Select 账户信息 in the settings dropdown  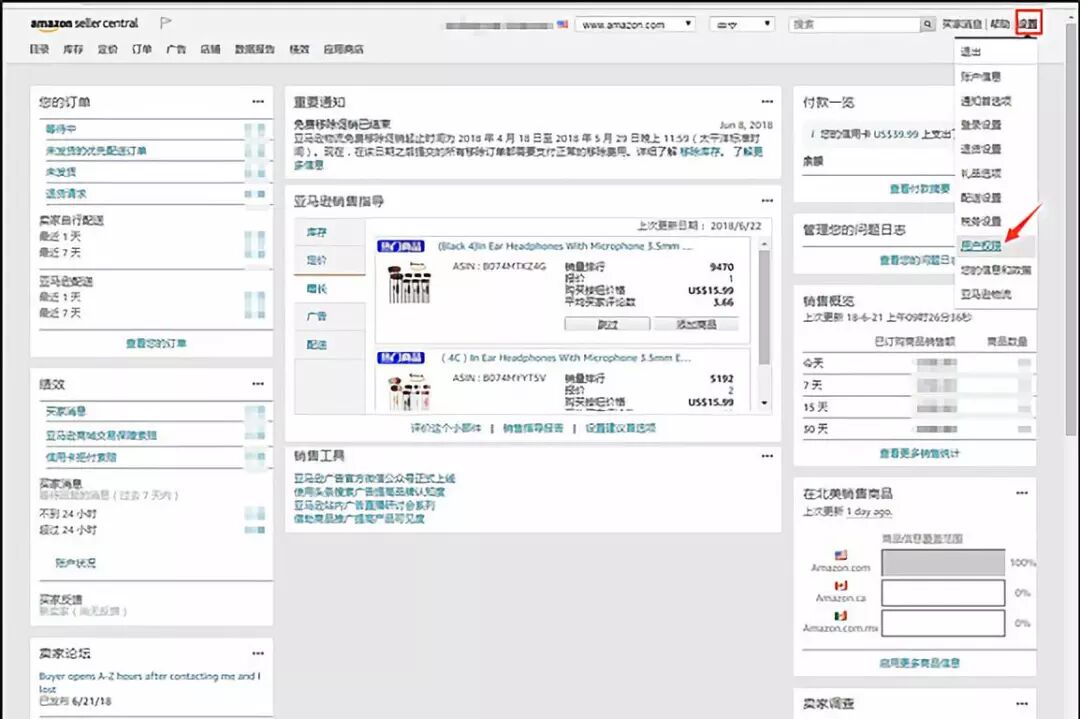click(x=981, y=76)
